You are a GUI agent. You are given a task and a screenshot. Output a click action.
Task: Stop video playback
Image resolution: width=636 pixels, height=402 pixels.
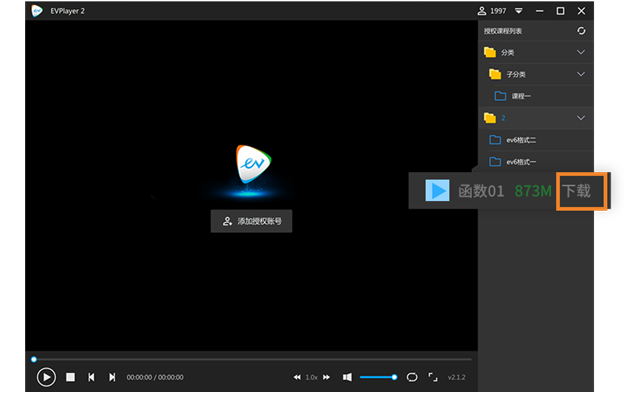point(70,377)
